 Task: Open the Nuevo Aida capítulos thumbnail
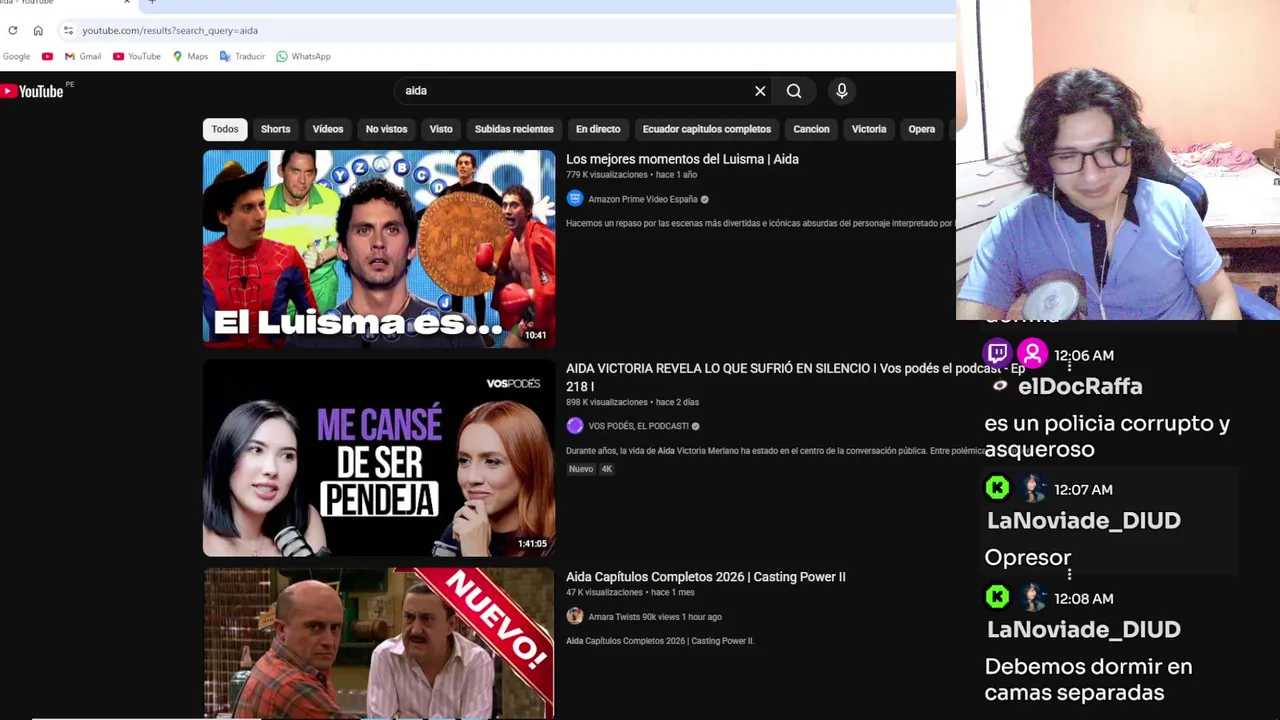[379, 643]
